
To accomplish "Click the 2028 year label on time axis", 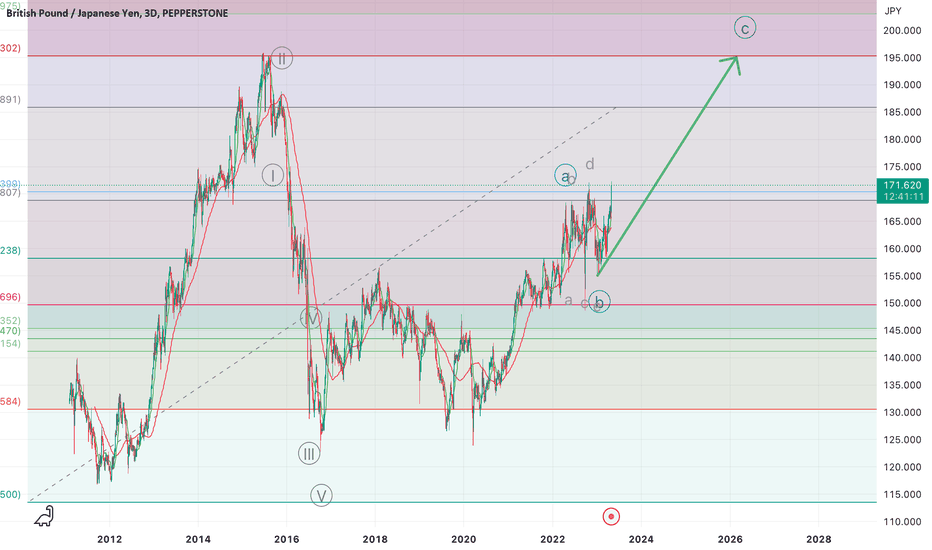I will (818, 539).
